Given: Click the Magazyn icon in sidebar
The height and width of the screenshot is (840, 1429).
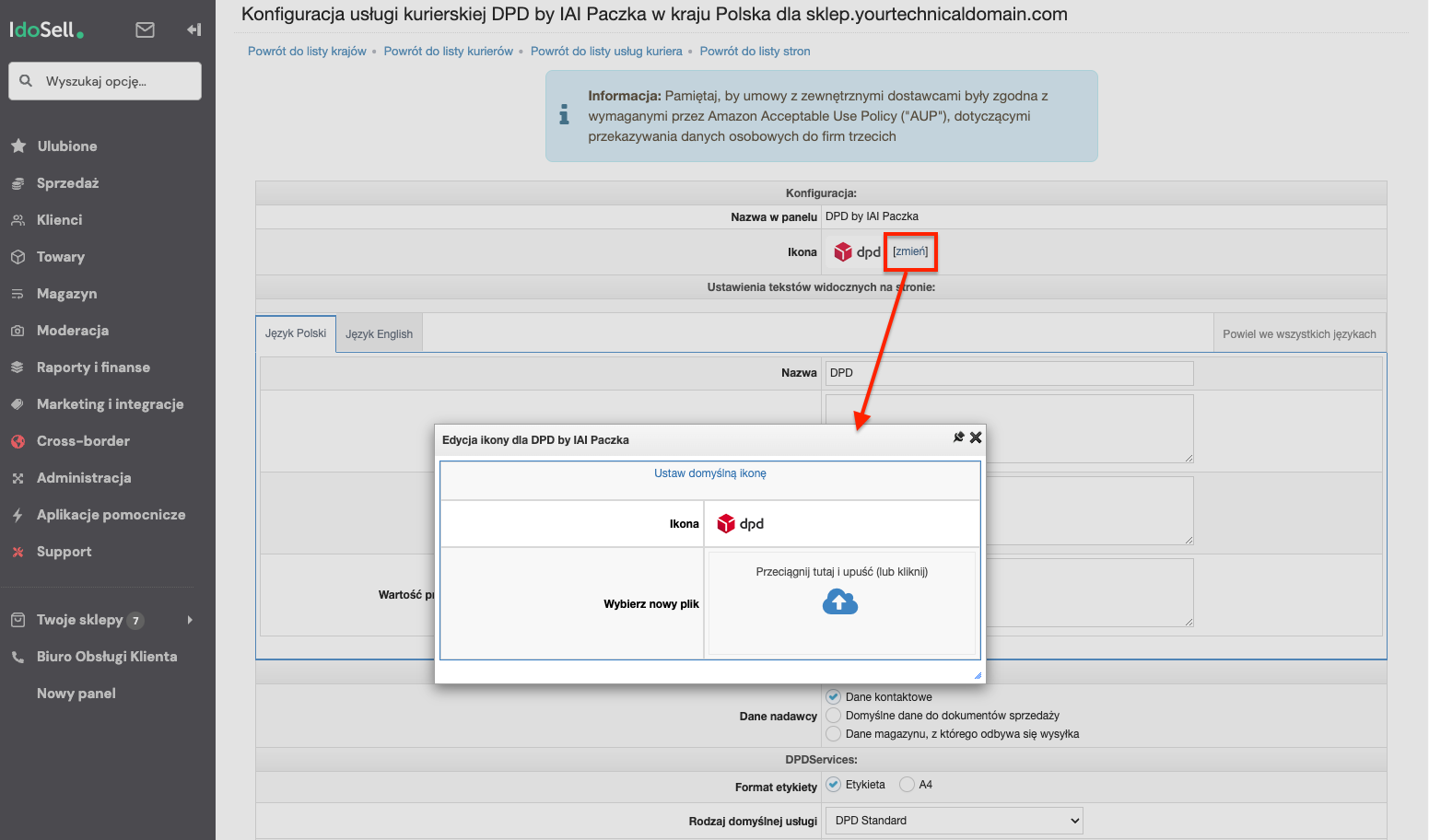Looking at the screenshot, I should click(x=18, y=294).
